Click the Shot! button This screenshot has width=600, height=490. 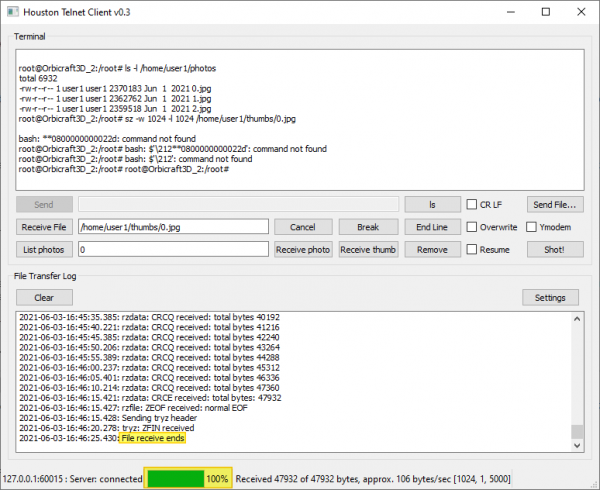pyautogui.click(x=555, y=249)
